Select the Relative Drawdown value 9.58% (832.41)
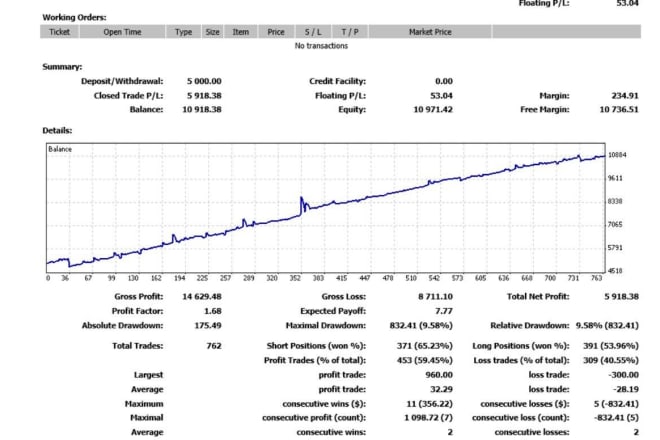The width and height of the screenshot is (660, 440). pyautogui.click(x=607, y=325)
